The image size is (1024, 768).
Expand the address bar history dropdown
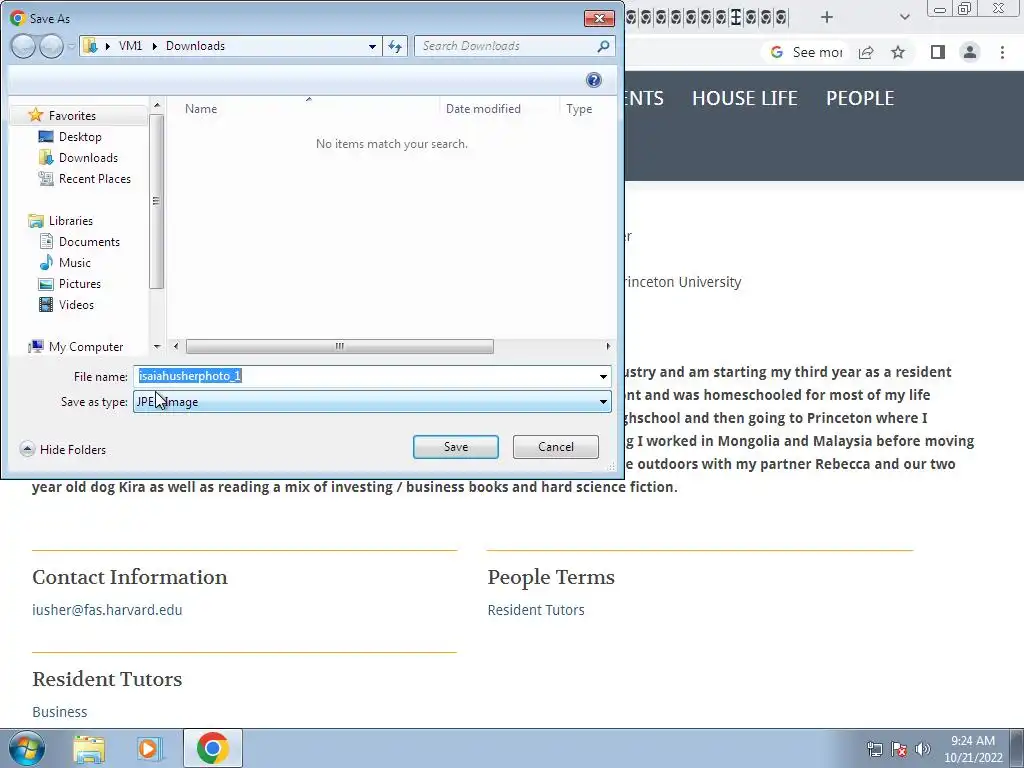[372, 46]
